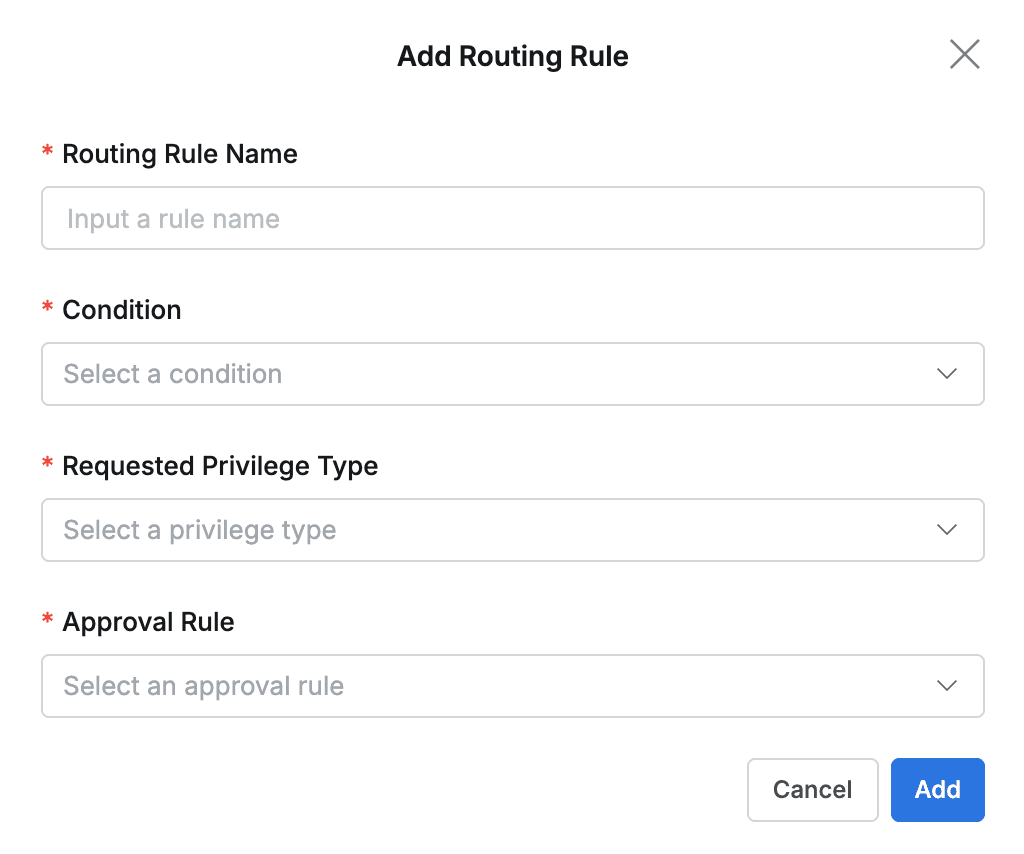The image size is (1024, 854).
Task: Click red asterisk beside Condition
Action: point(47,308)
